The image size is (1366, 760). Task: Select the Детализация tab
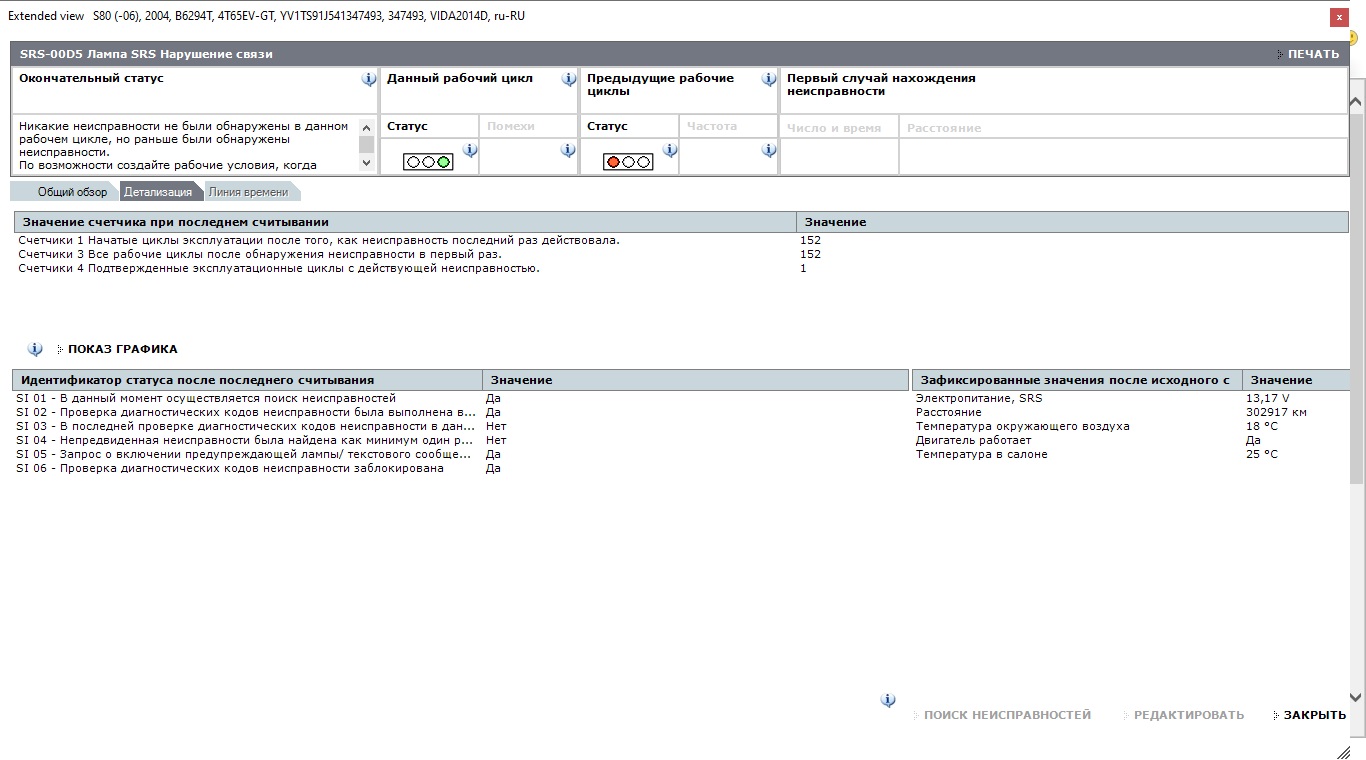pyautogui.click(x=158, y=192)
